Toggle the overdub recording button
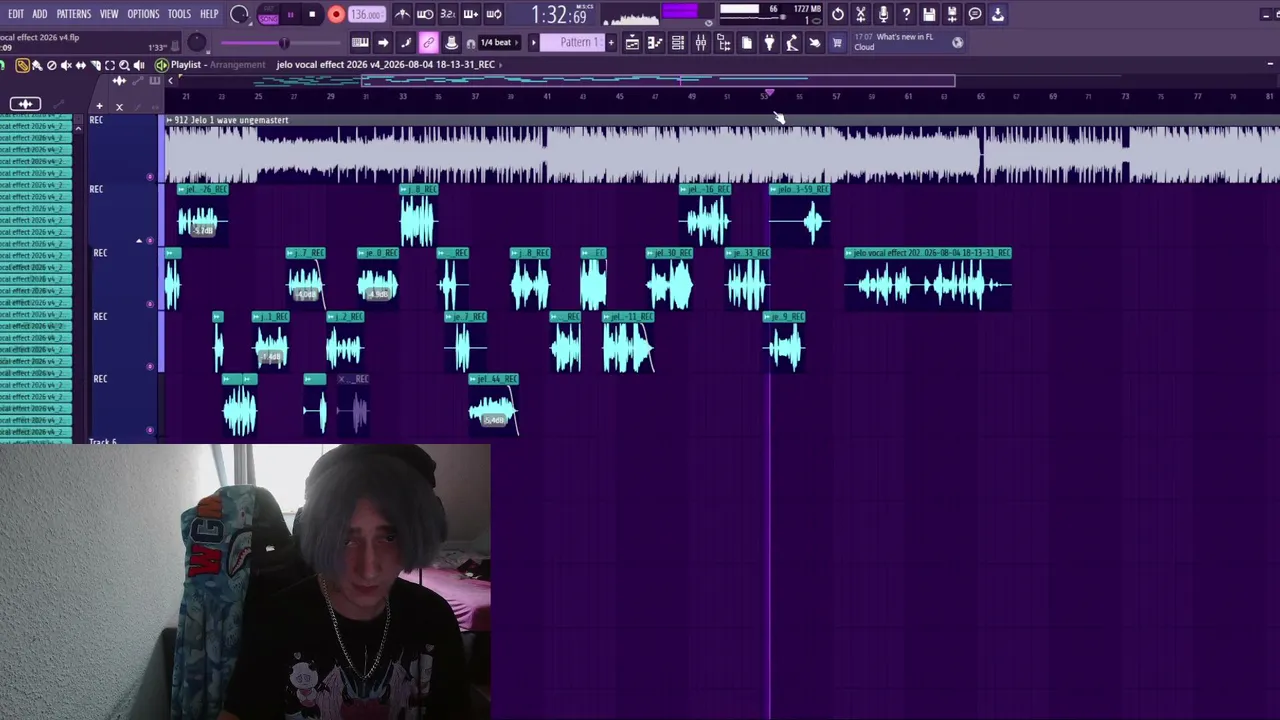Viewport: 1280px width, 720px height. pos(471,14)
